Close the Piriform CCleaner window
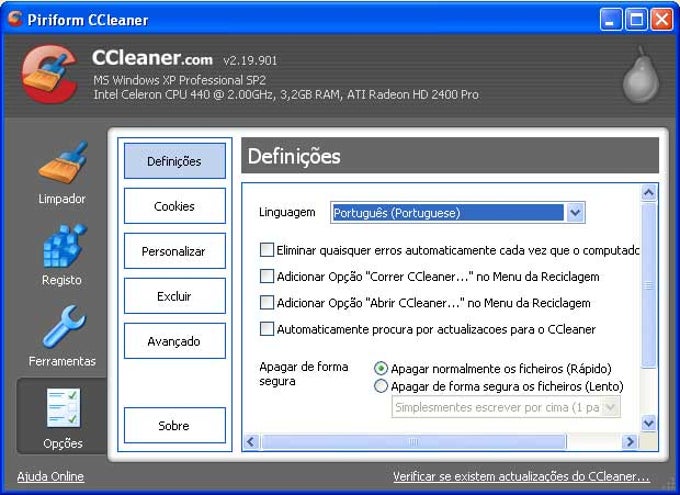This screenshot has width=680, height=495. tap(662, 20)
